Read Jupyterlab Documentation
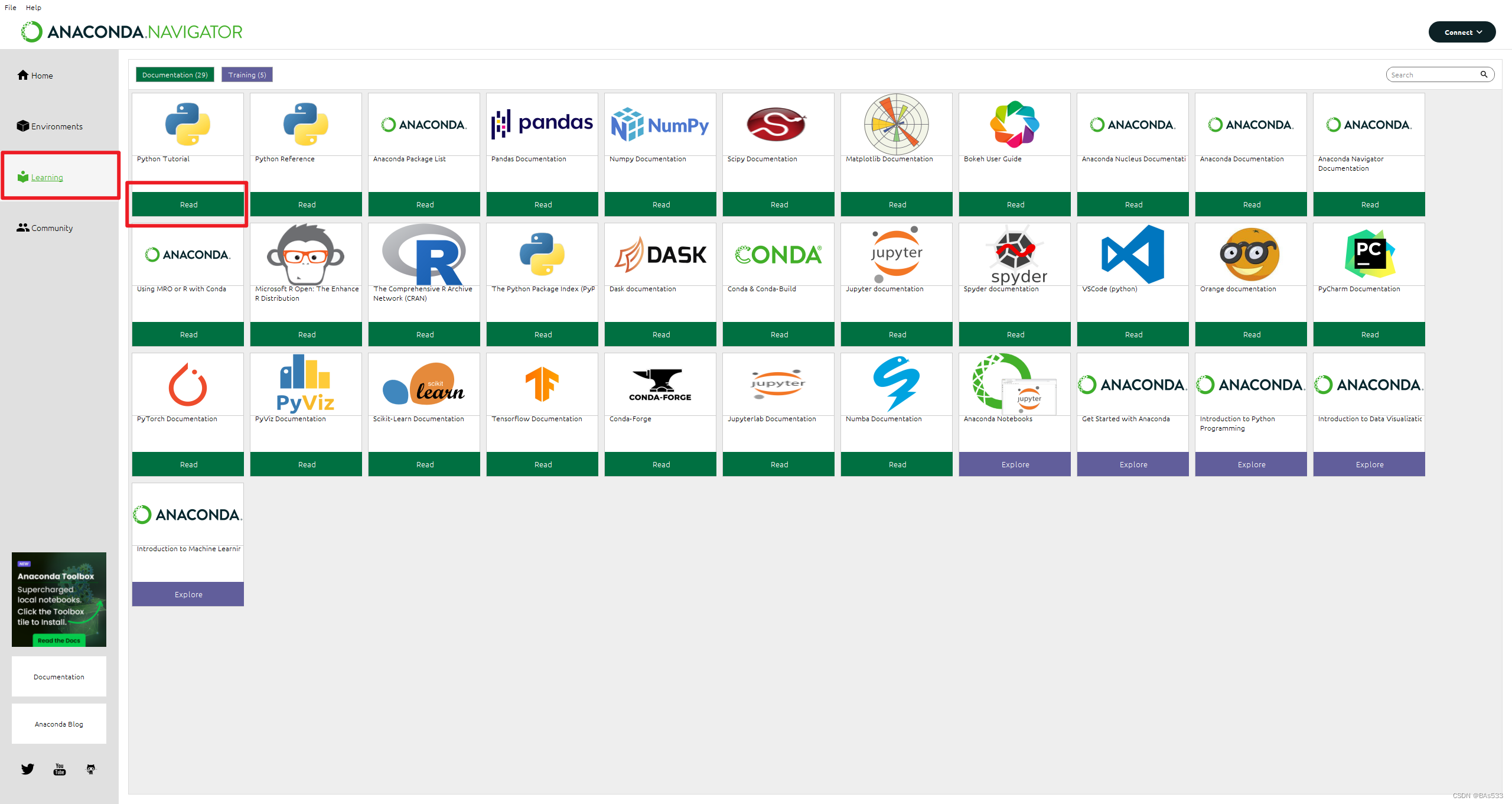 [778, 464]
